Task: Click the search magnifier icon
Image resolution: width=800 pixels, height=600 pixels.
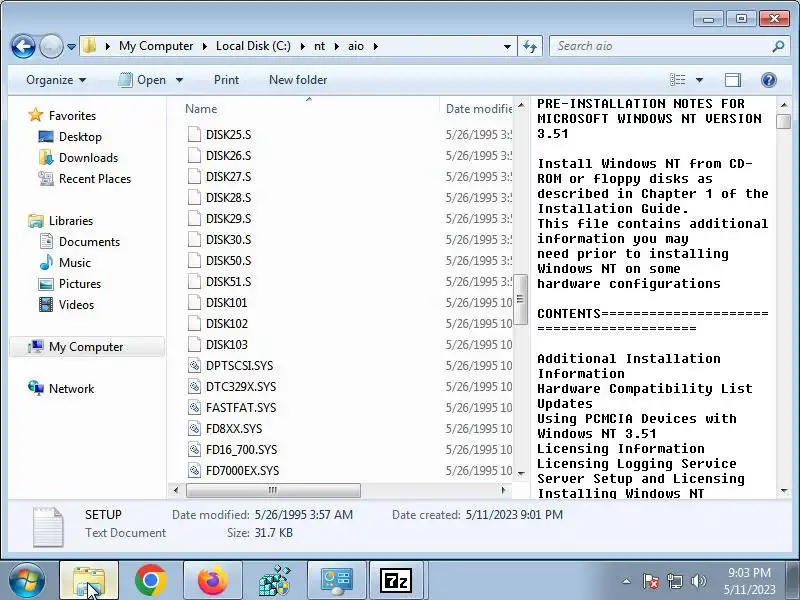Action: pyautogui.click(x=778, y=46)
